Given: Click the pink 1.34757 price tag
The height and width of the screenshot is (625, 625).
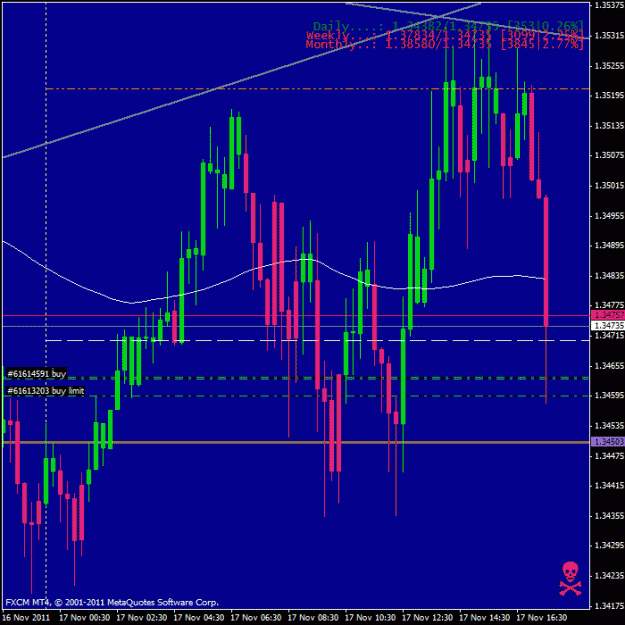Looking at the screenshot, I should tap(608, 315).
